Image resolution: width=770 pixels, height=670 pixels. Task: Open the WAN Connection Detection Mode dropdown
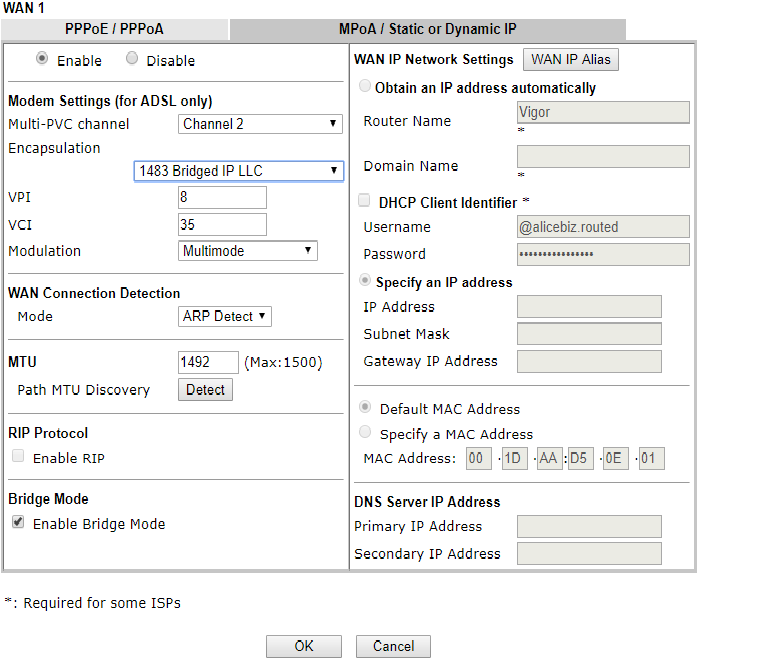(225, 316)
